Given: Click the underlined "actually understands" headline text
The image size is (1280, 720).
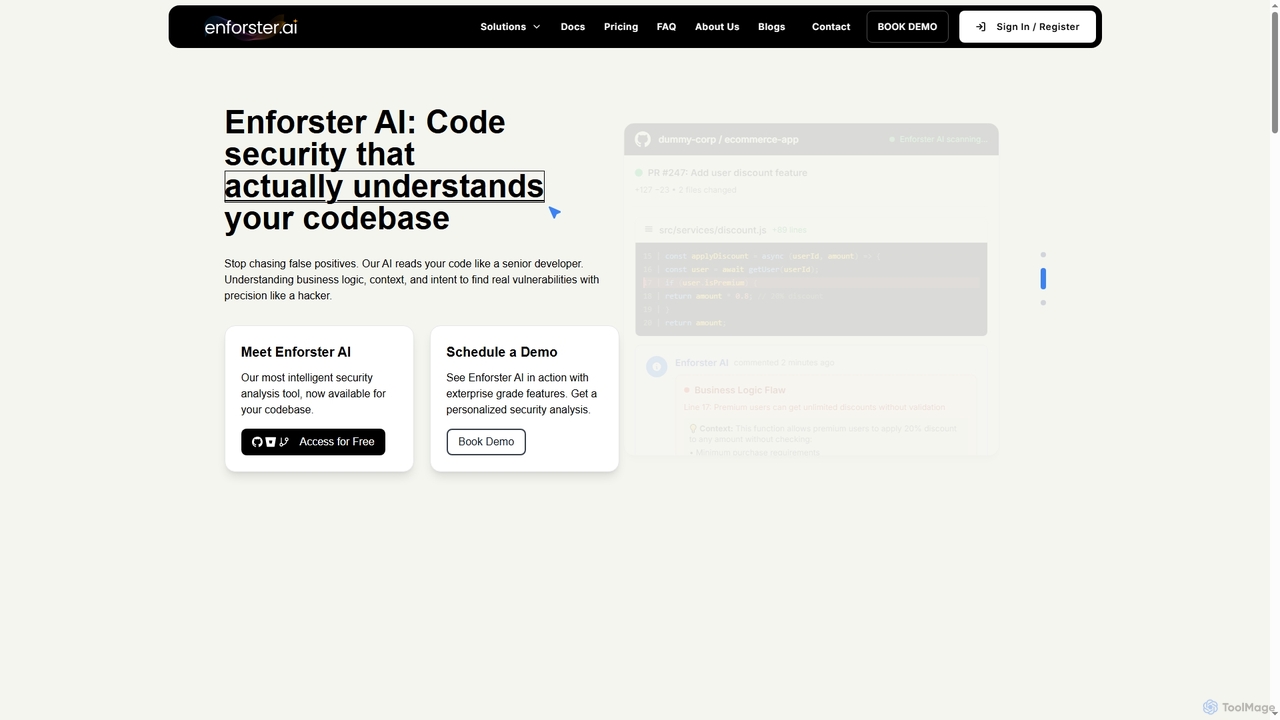Looking at the screenshot, I should [x=384, y=186].
